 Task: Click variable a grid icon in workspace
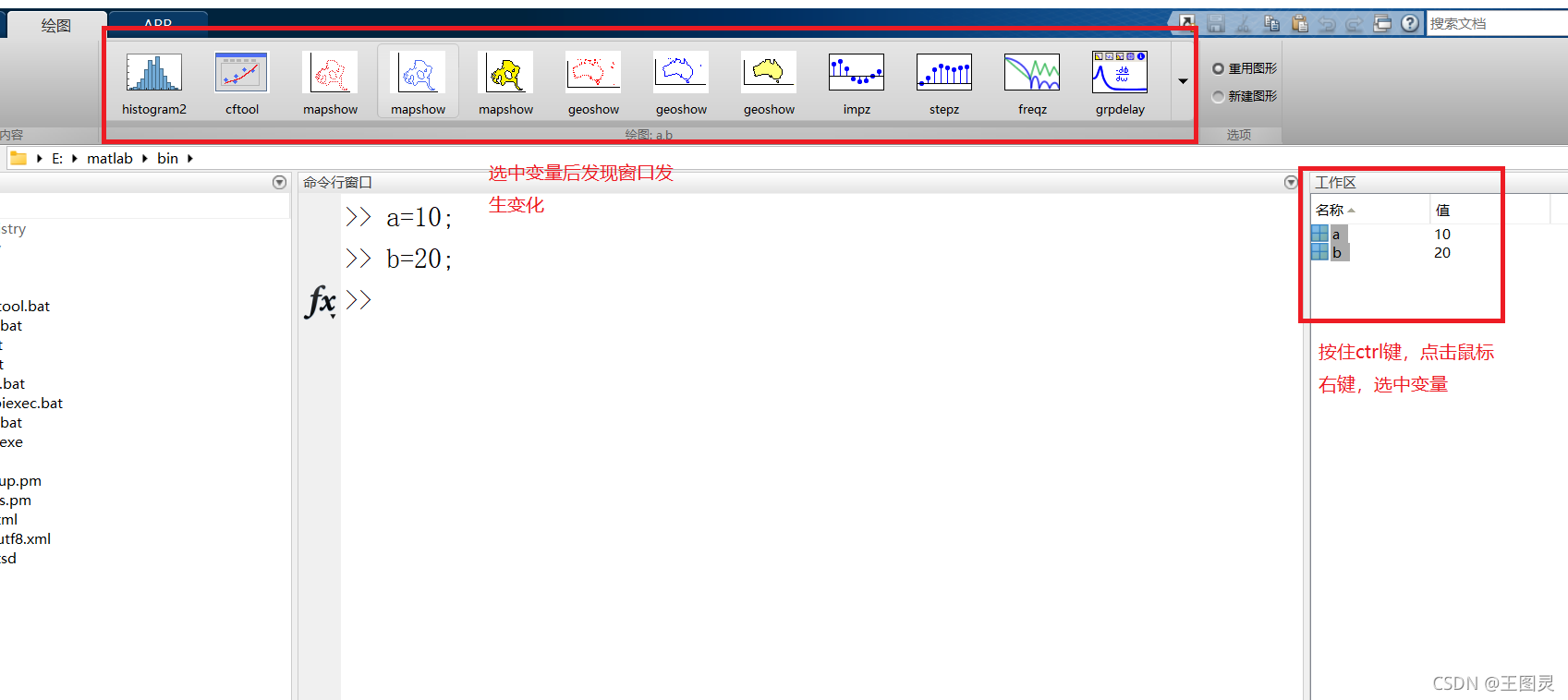coord(1319,234)
